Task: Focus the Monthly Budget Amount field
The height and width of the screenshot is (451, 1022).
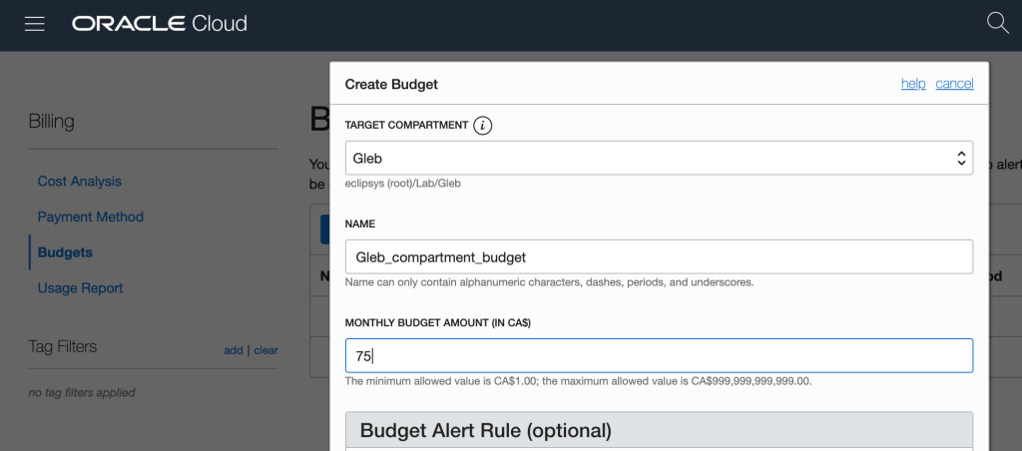Action: coord(658,356)
